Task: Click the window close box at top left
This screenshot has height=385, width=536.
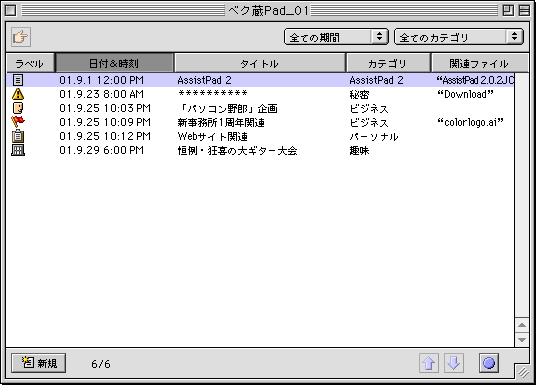Action: pos(11,10)
